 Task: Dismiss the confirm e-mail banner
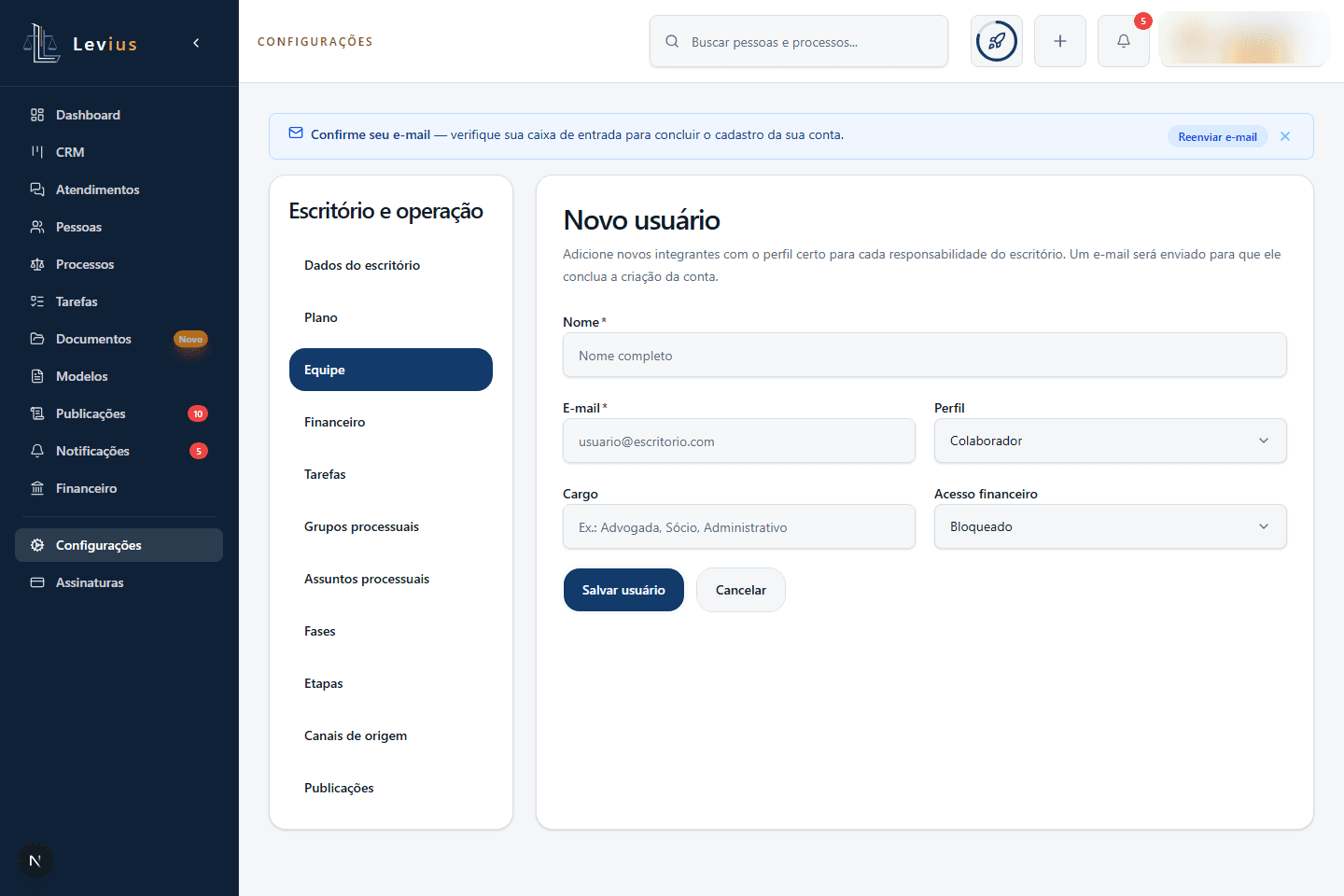pos(1285,136)
